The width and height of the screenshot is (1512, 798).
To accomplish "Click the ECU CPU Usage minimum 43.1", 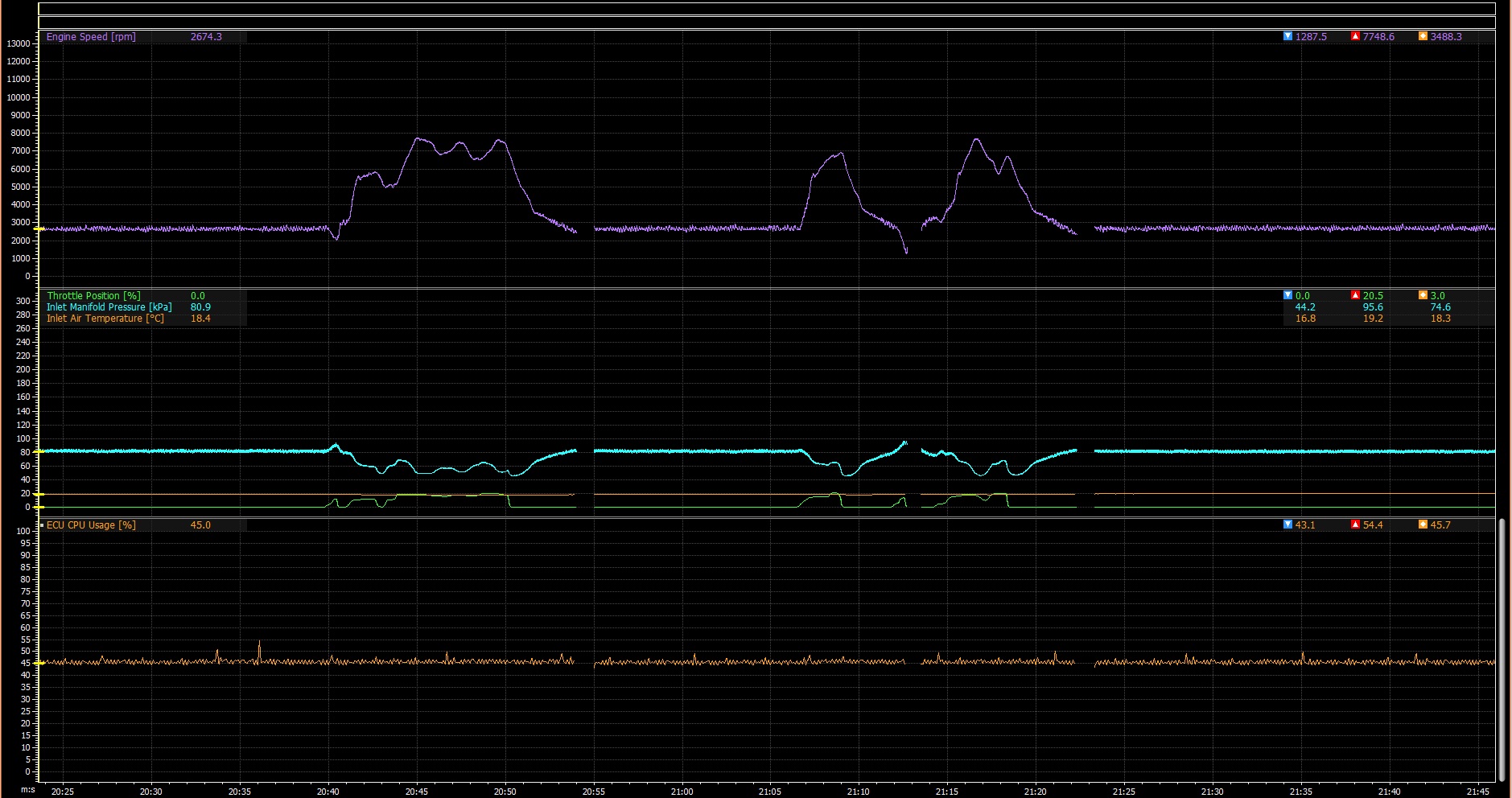I will pos(1305,525).
